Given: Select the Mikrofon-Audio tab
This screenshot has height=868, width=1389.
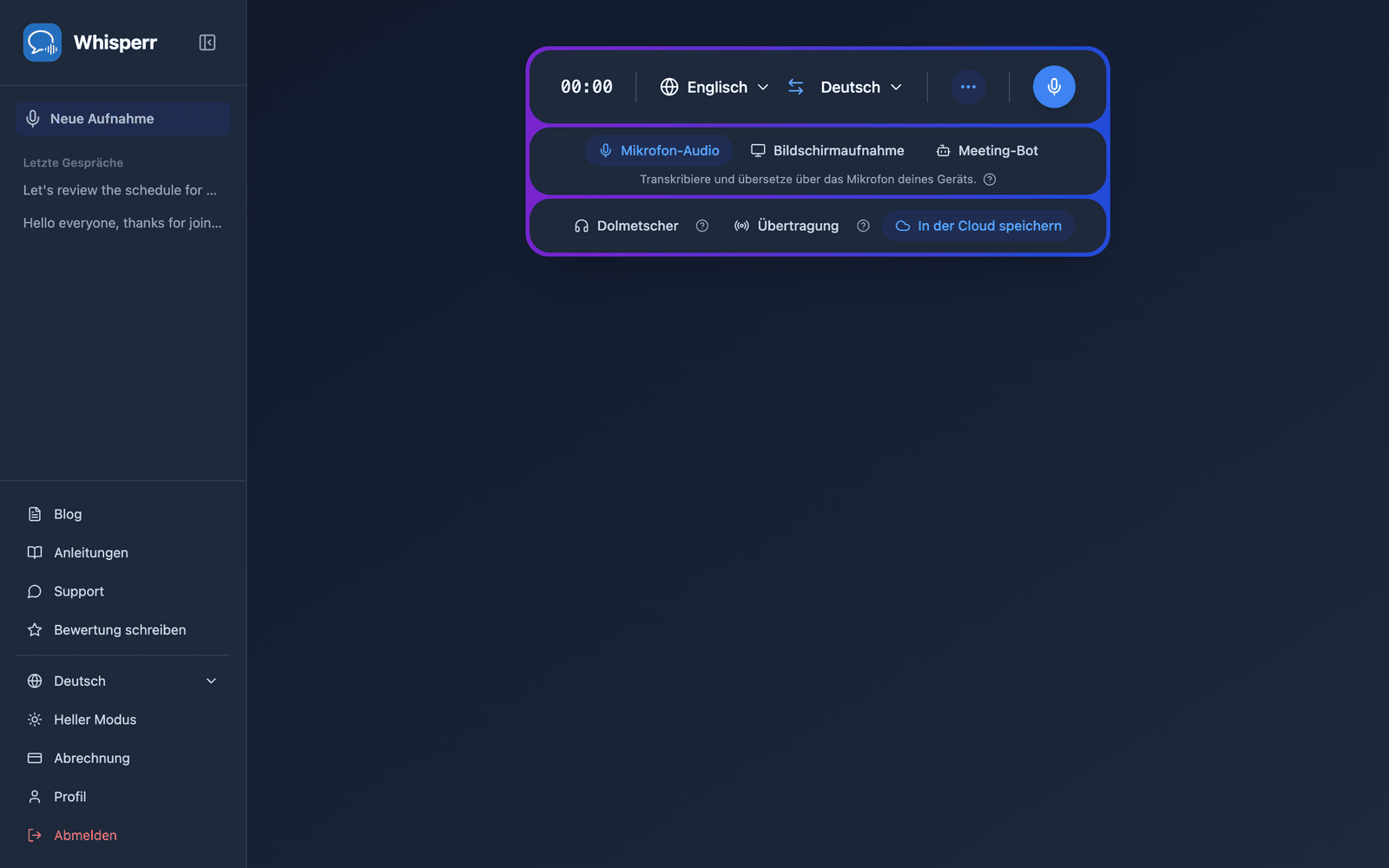Looking at the screenshot, I should pos(659,151).
